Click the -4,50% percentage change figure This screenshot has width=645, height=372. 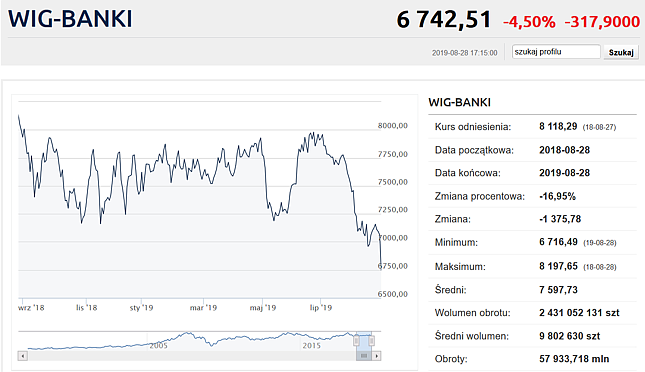click(529, 22)
